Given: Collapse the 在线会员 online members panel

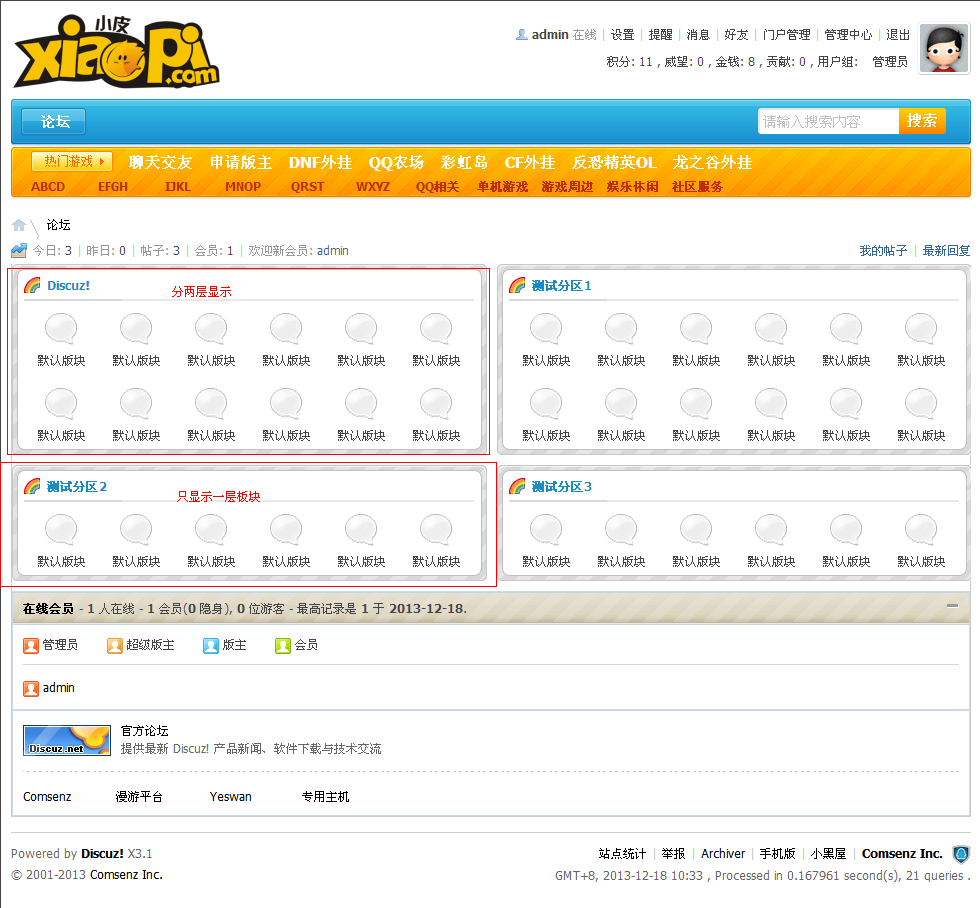Looking at the screenshot, I should point(952,606).
